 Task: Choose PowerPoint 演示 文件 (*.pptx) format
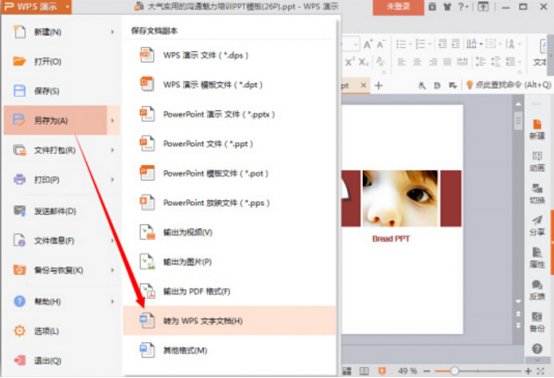click(229, 114)
